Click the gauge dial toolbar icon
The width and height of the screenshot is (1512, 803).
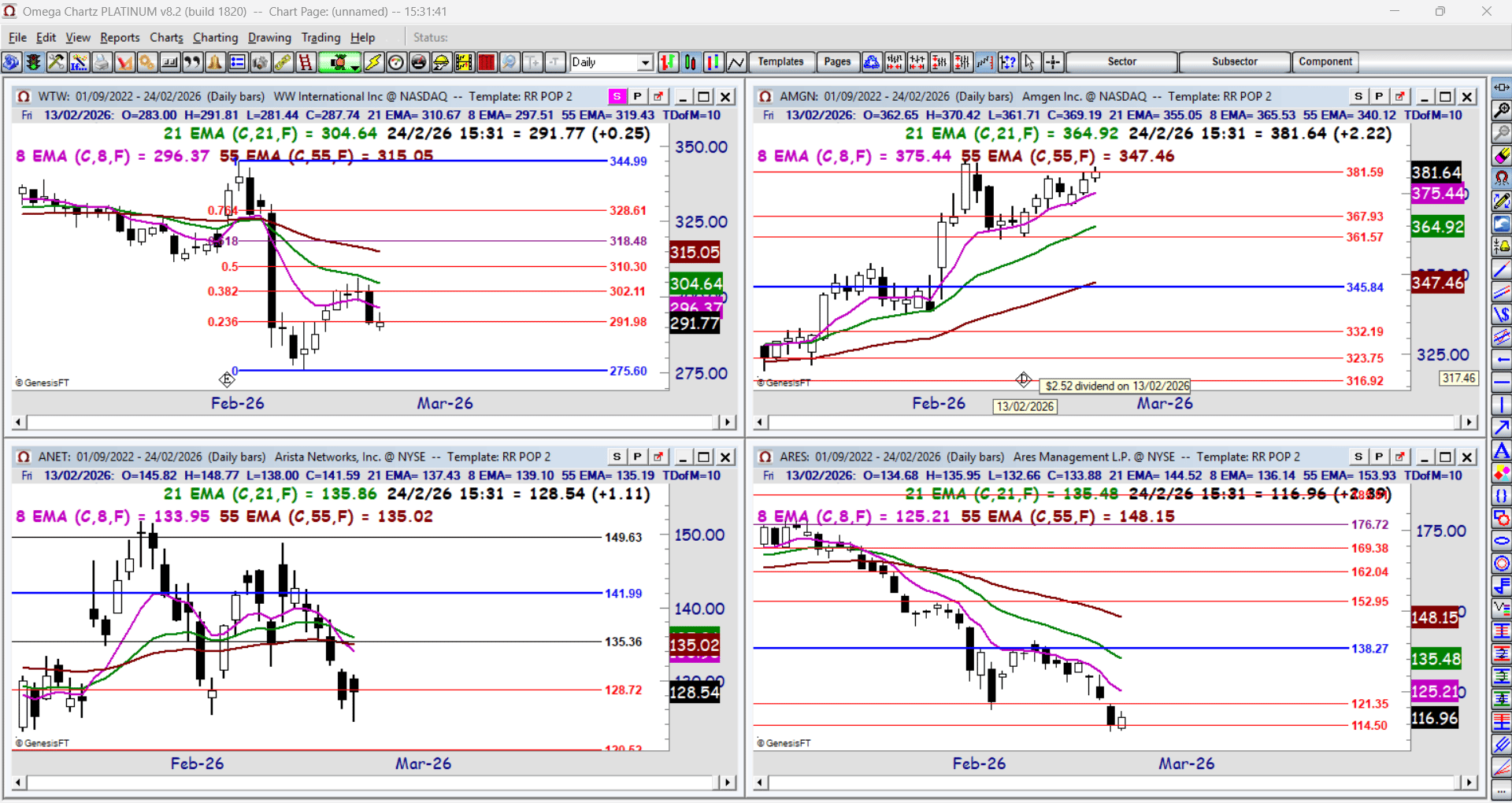click(x=396, y=62)
